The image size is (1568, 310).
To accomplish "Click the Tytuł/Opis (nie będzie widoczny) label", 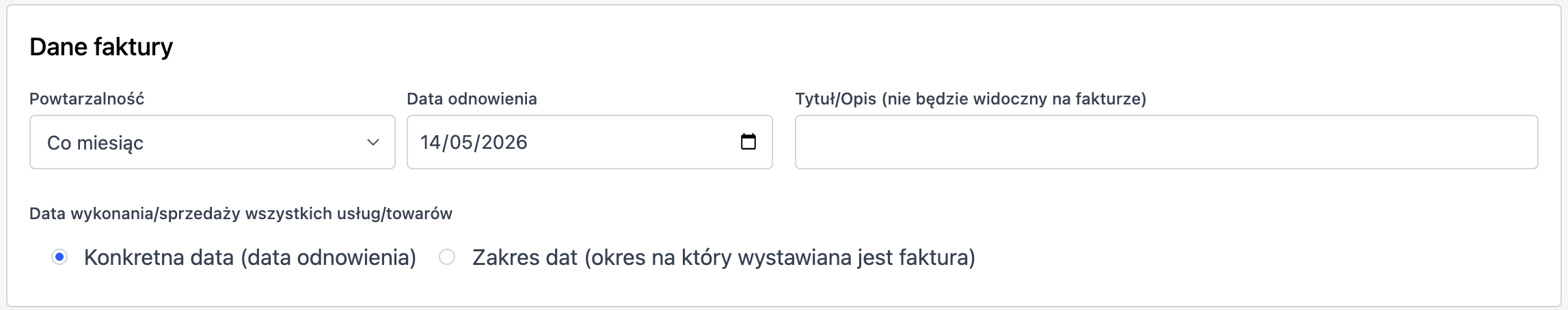I will (x=971, y=99).
